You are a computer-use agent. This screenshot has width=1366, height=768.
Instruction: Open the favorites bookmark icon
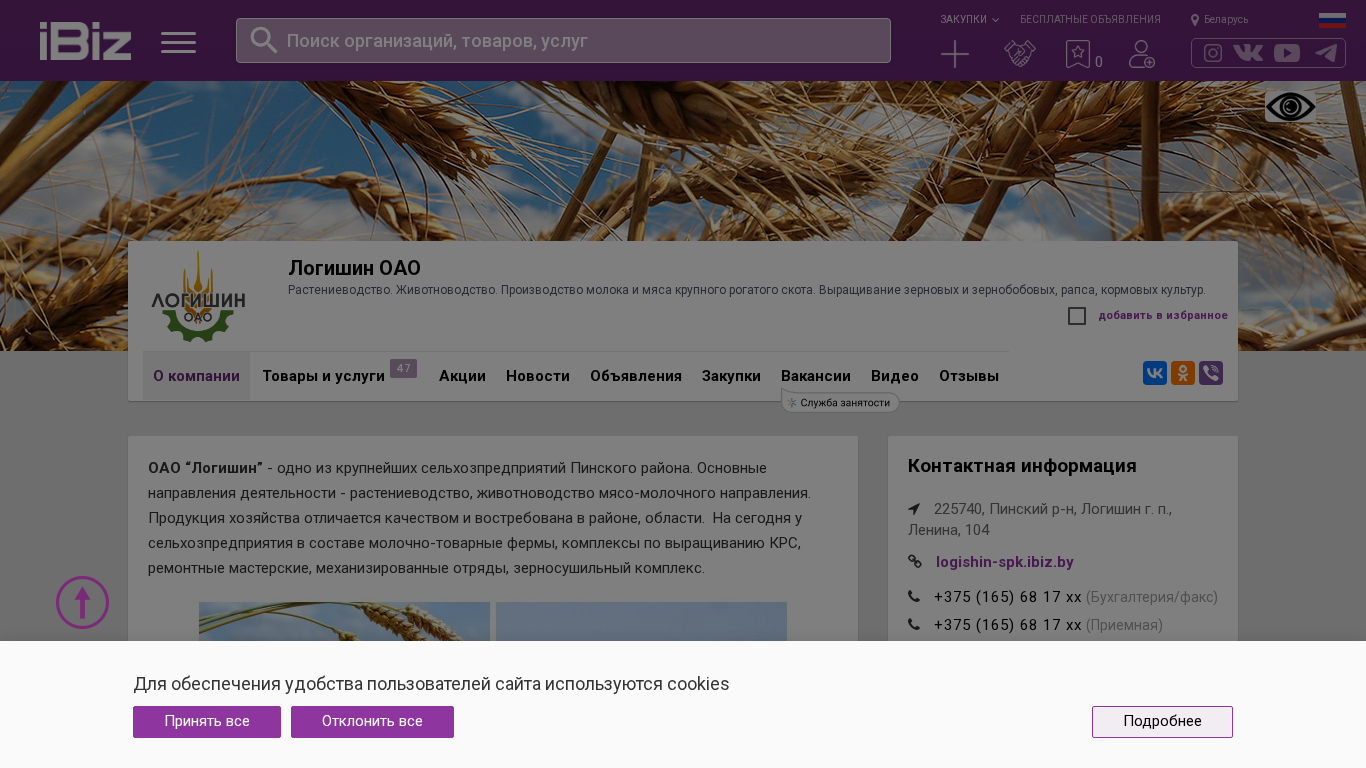point(1078,54)
